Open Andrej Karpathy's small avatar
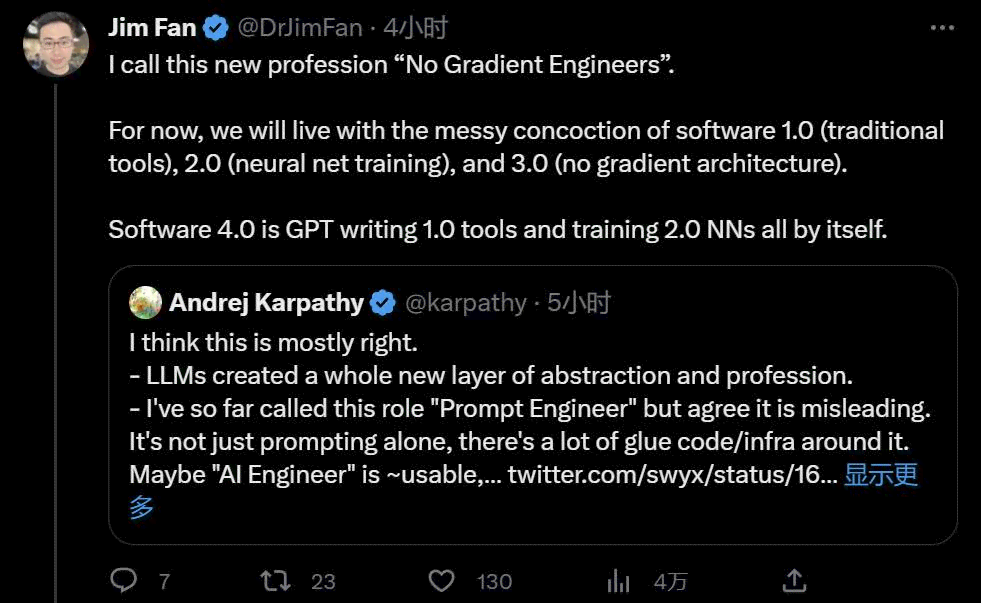Image resolution: width=981 pixels, height=603 pixels. pos(145,303)
